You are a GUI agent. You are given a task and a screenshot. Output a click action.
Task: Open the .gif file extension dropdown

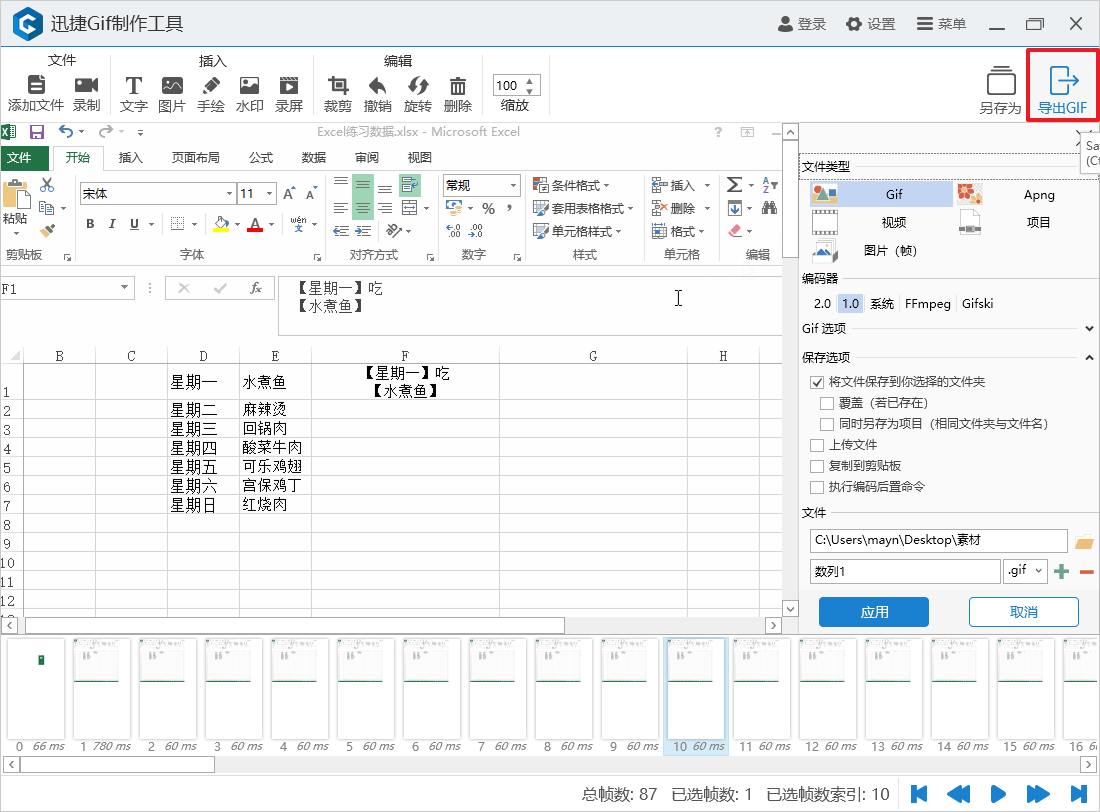pos(1025,570)
